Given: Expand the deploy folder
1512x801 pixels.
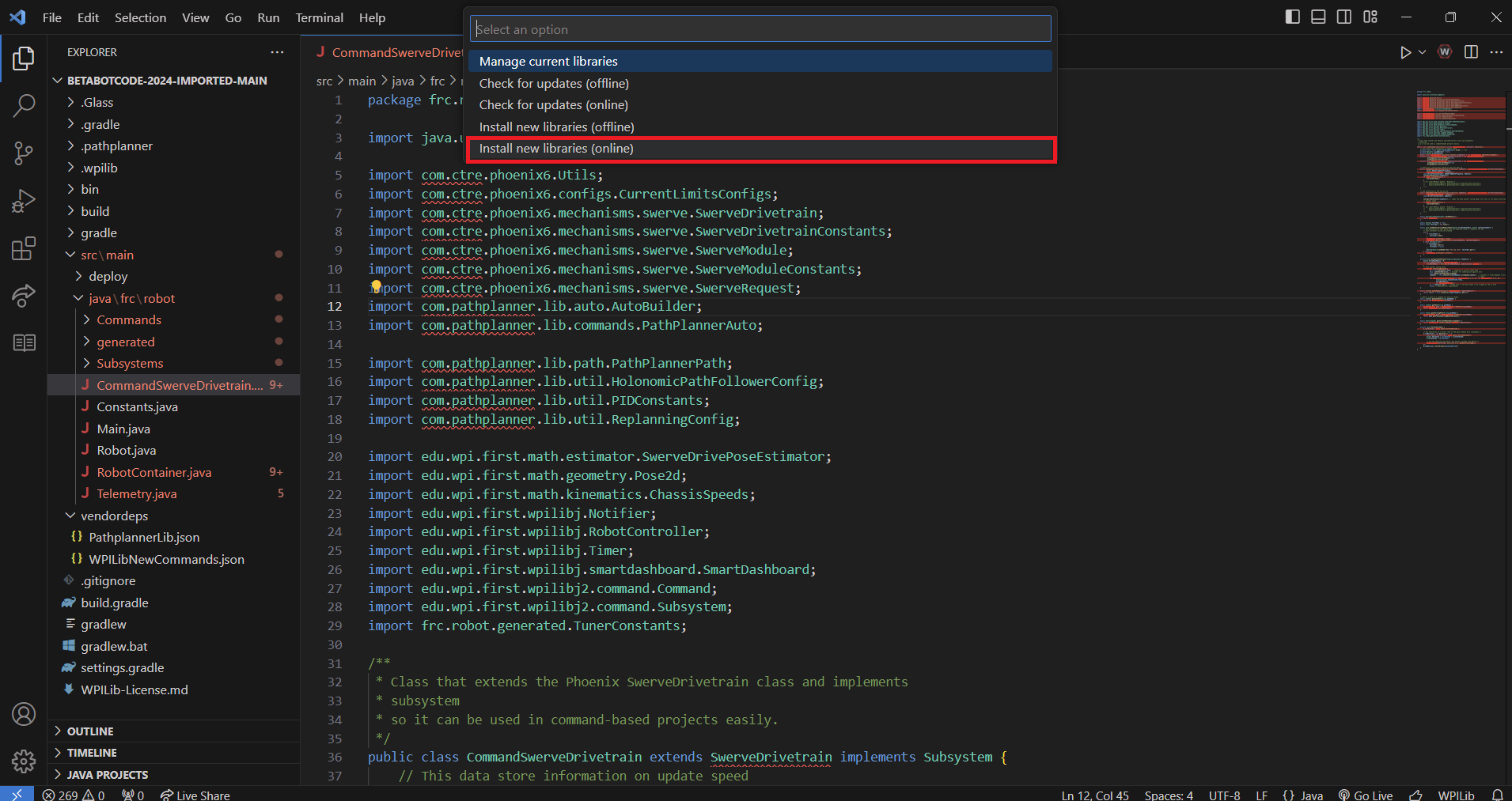Looking at the screenshot, I should pyautogui.click(x=108, y=276).
